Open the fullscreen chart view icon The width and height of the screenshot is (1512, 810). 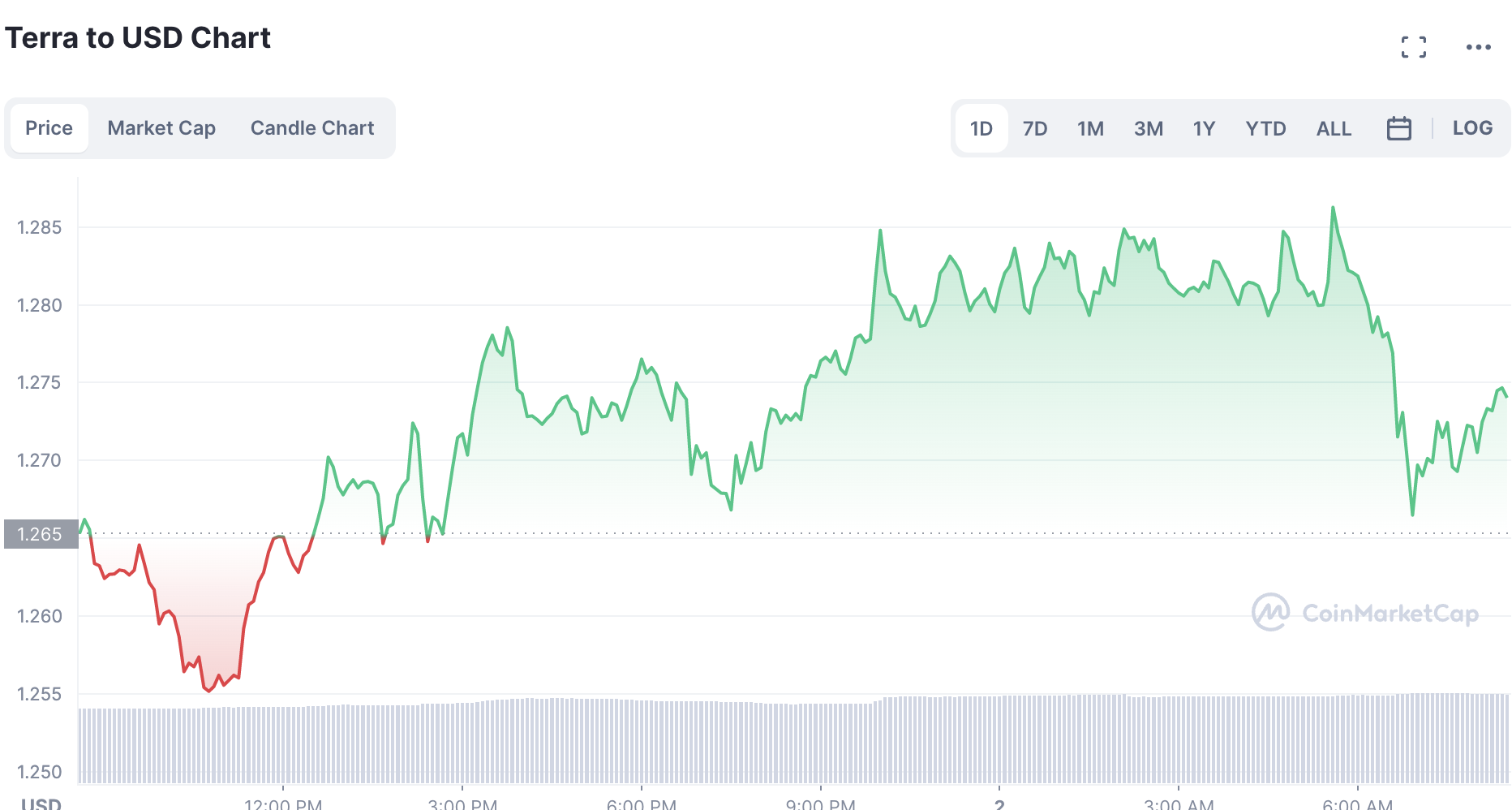[x=1414, y=47]
